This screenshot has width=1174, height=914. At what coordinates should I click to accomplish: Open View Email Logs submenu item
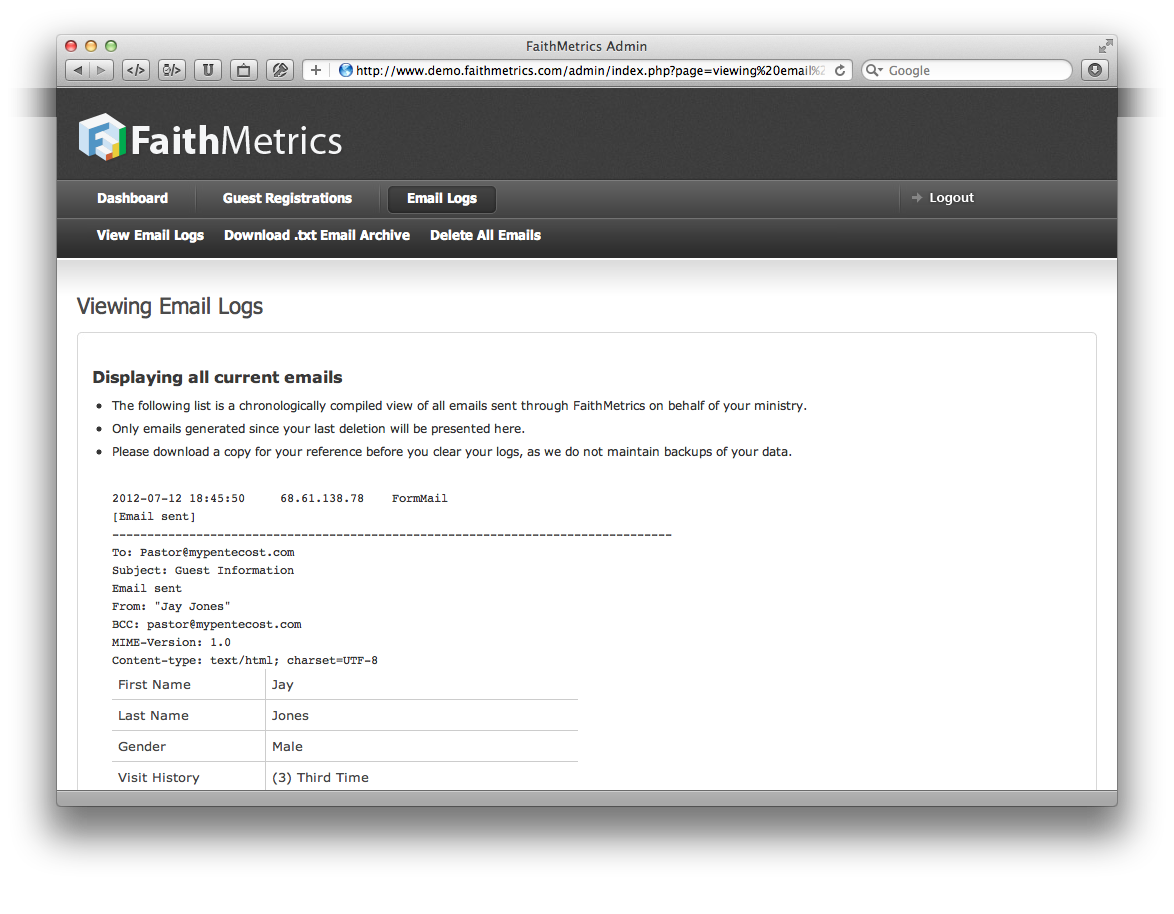click(150, 235)
